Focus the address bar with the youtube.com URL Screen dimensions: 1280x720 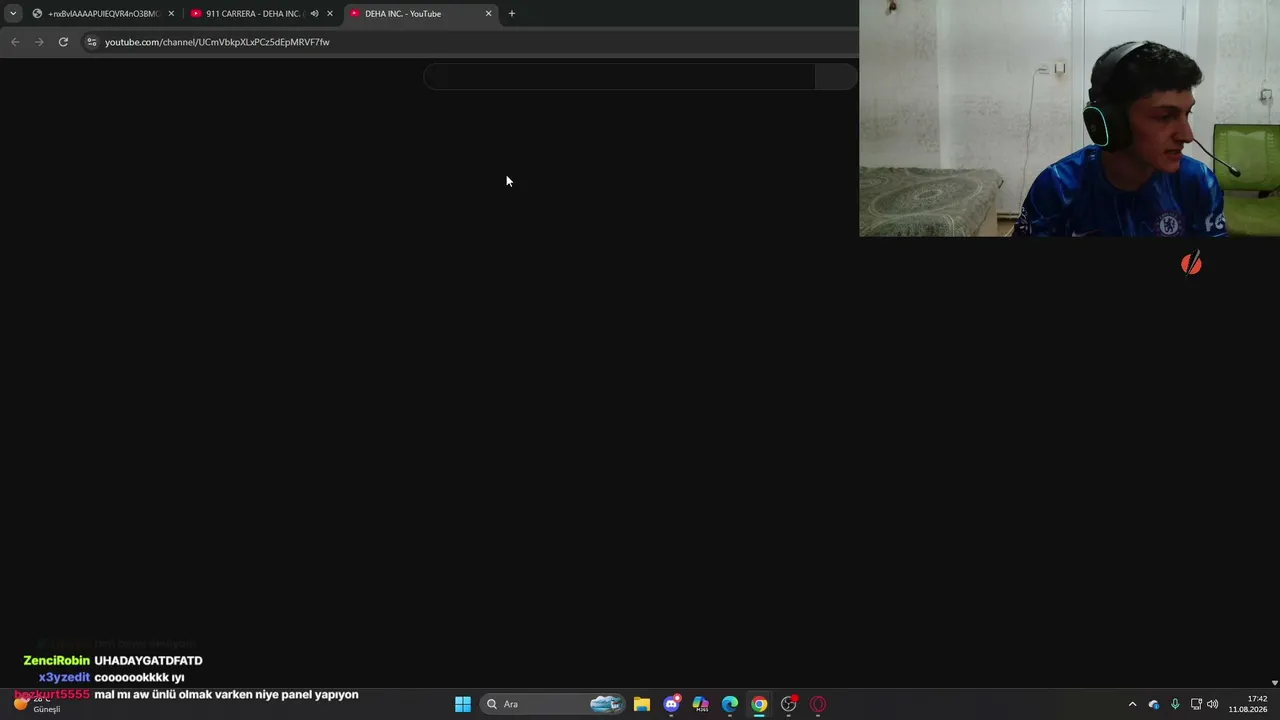[470, 42]
